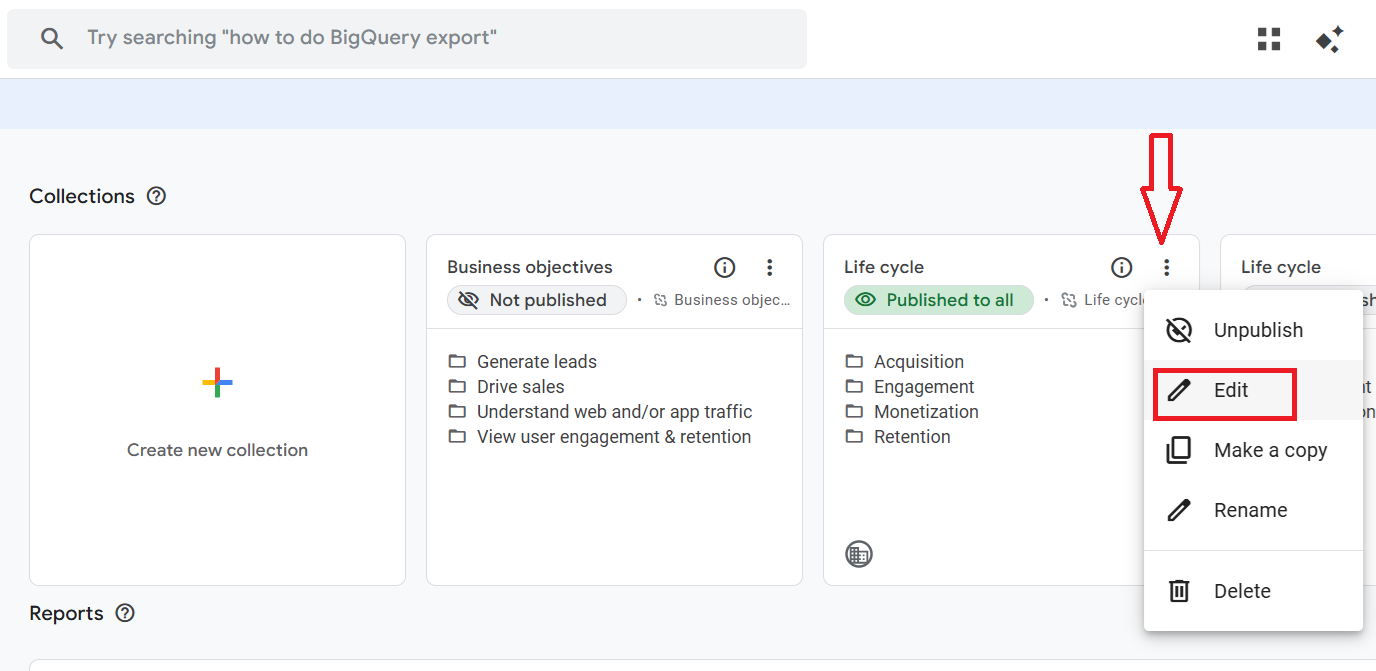Screen dimensions: 1376x671
Task: Open info icon on Life cycle card
Action: [1122, 267]
